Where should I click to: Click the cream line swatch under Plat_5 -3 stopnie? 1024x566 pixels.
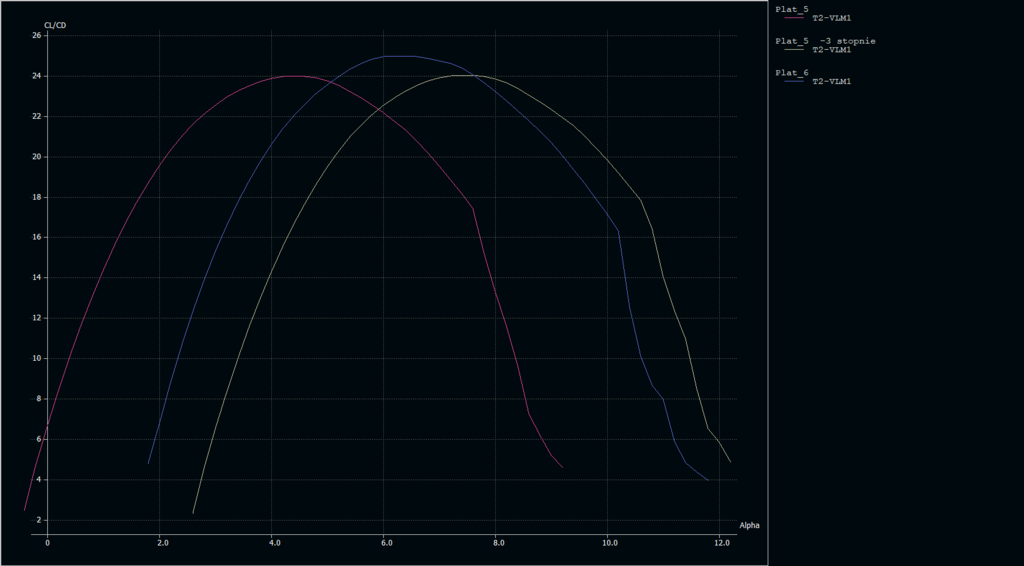click(x=796, y=50)
